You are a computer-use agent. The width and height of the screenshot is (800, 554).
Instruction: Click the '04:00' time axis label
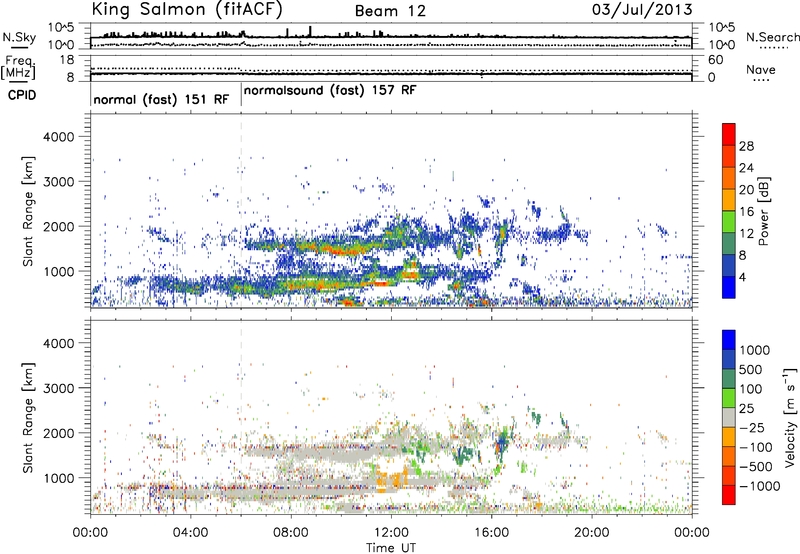pyautogui.click(x=190, y=533)
